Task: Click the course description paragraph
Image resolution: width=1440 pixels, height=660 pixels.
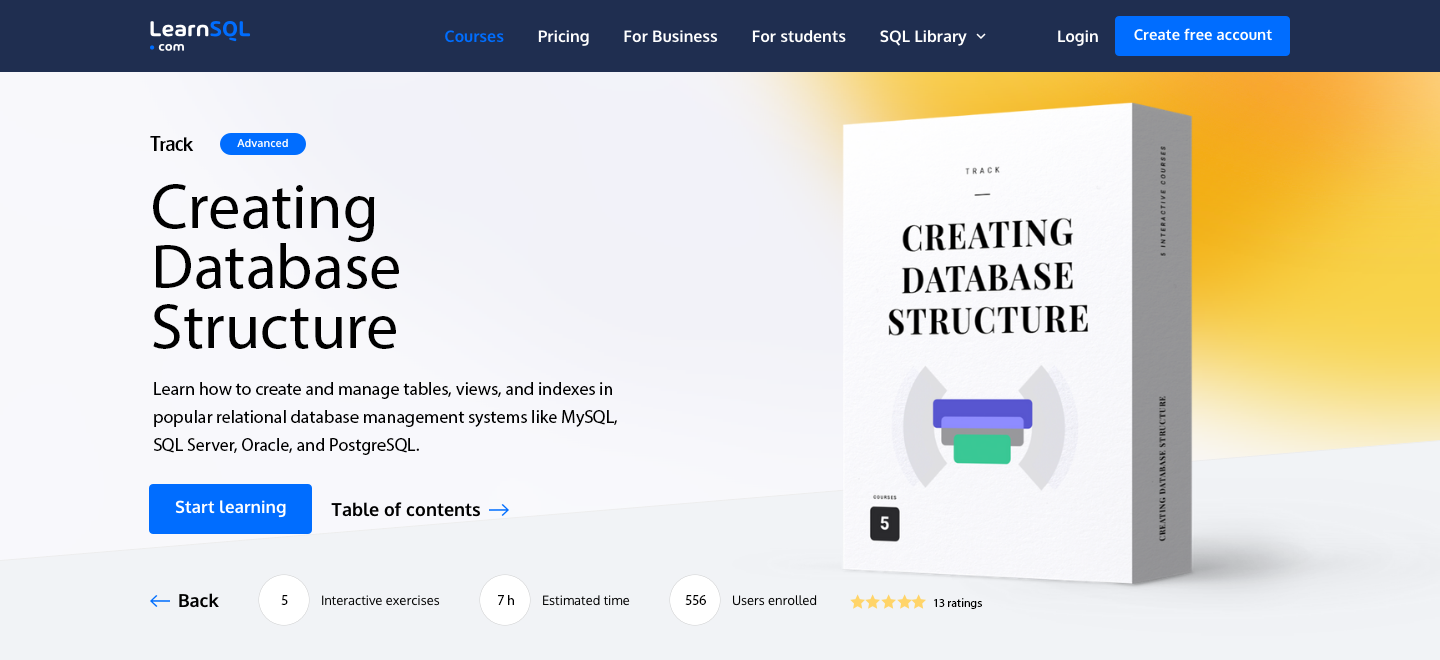Action: pyautogui.click(x=385, y=417)
